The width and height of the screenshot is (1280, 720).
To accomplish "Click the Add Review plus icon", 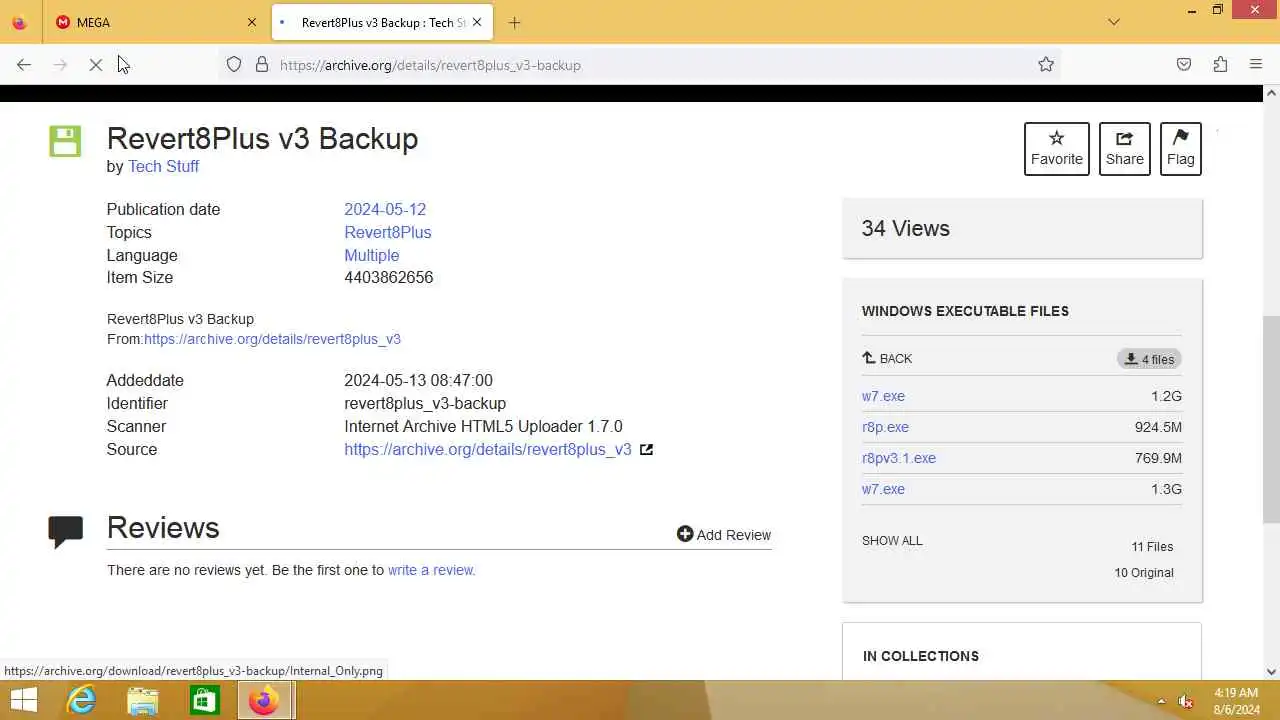I will [x=685, y=534].
